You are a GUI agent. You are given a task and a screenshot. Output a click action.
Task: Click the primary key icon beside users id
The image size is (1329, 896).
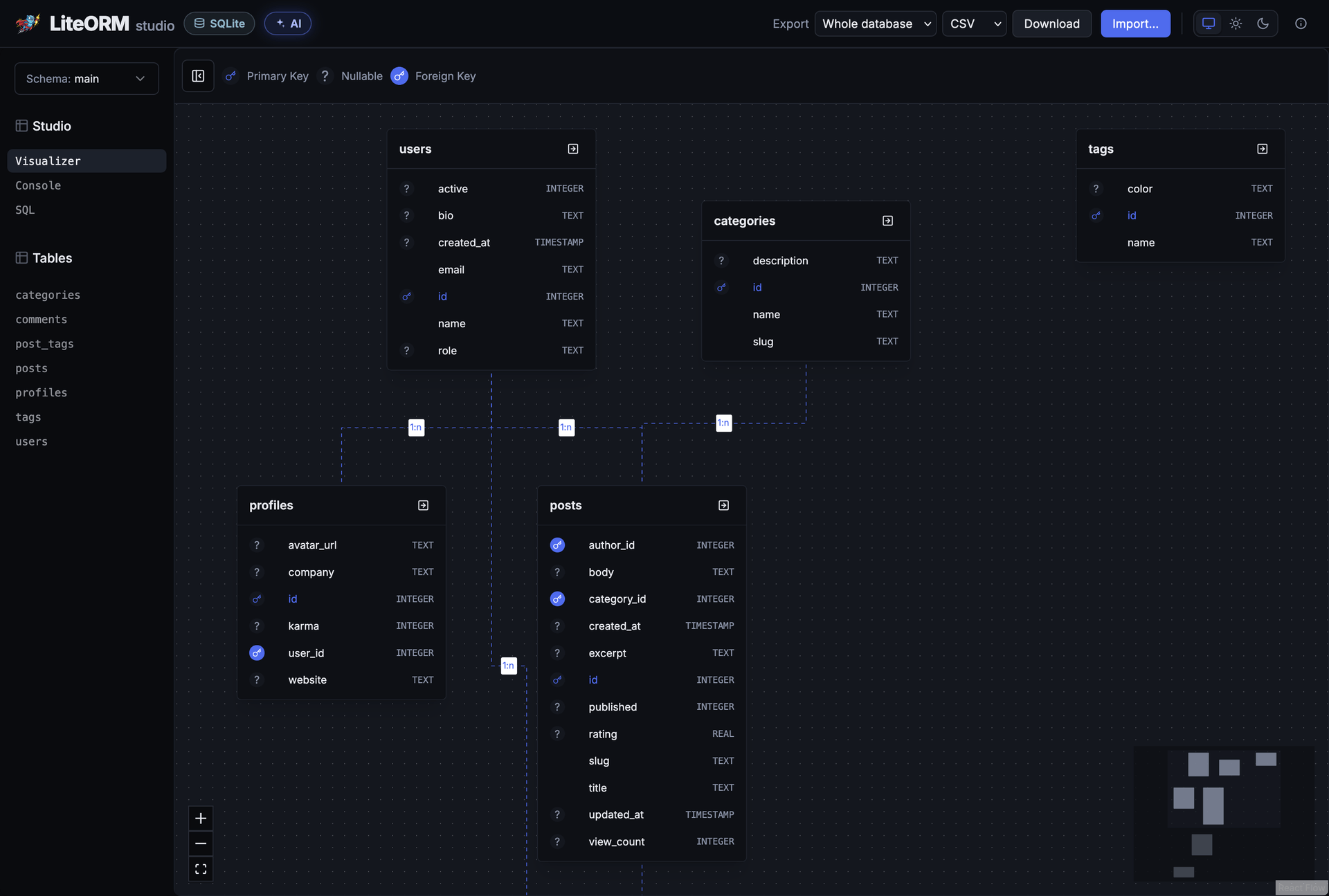click(x=406, y=297)
